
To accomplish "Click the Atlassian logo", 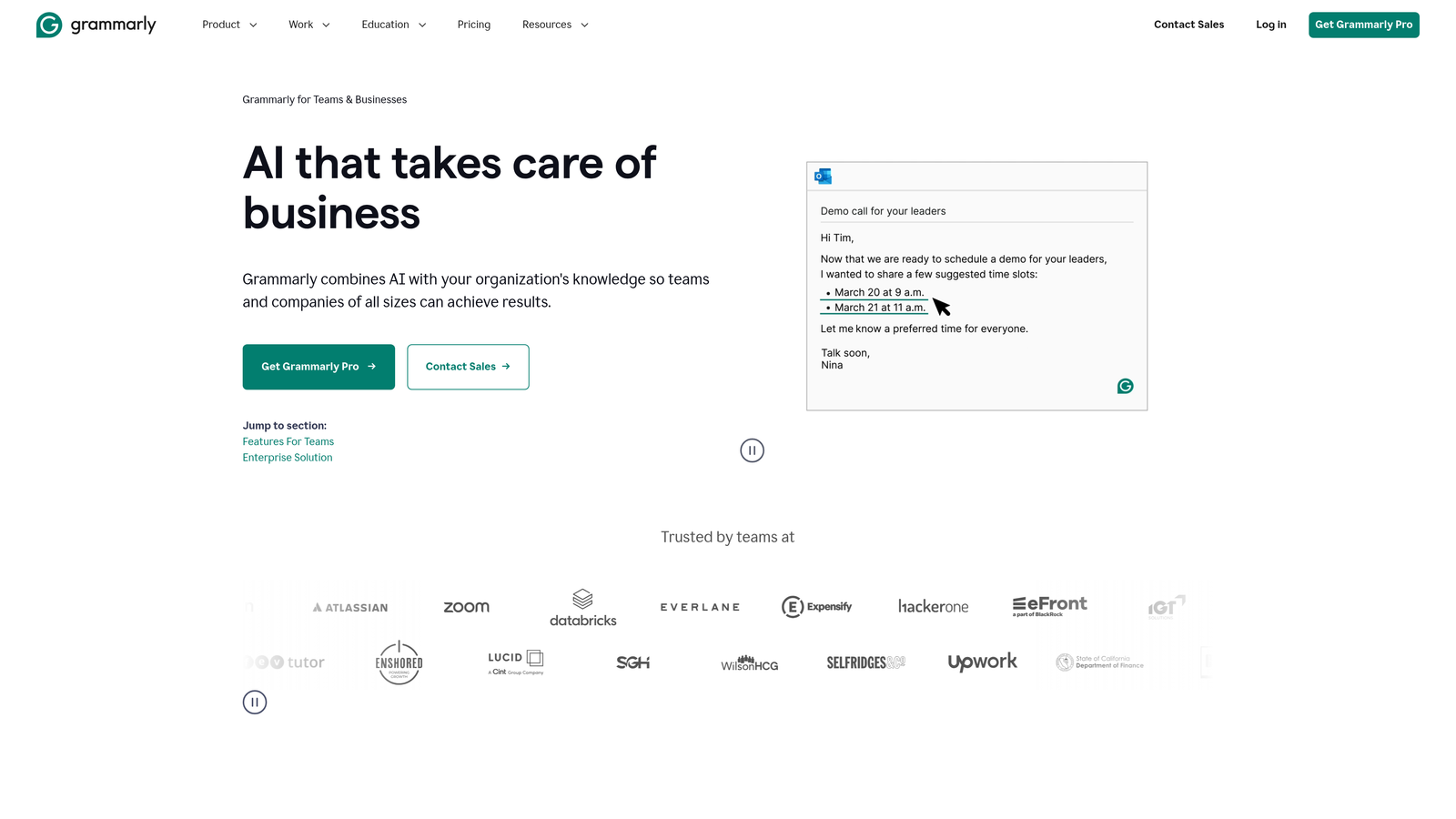I will tap(349, 606).
